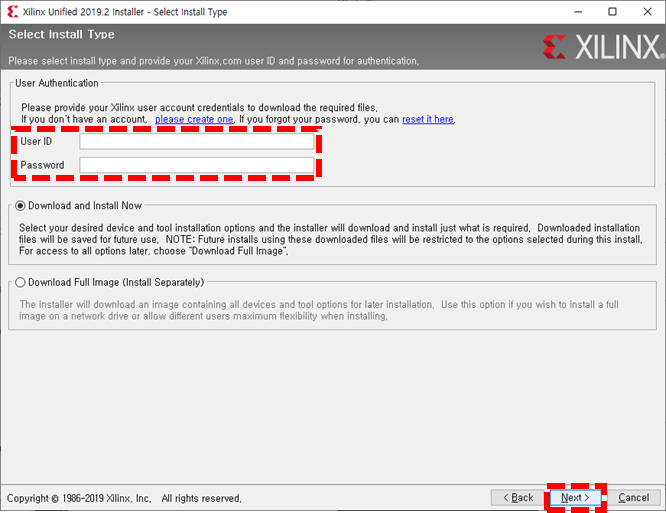The image size is (666, 513).
Task: Click the Xilinx icon in the title bar
Action: click(13, 11)
